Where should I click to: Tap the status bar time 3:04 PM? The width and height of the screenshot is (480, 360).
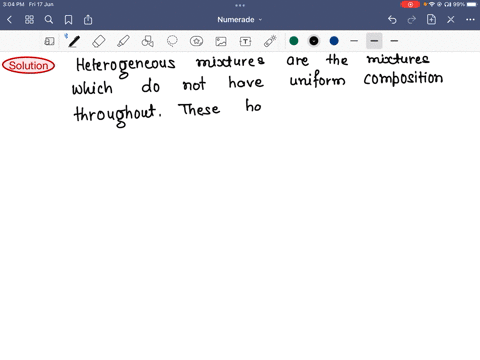click(x=13, y=4)
